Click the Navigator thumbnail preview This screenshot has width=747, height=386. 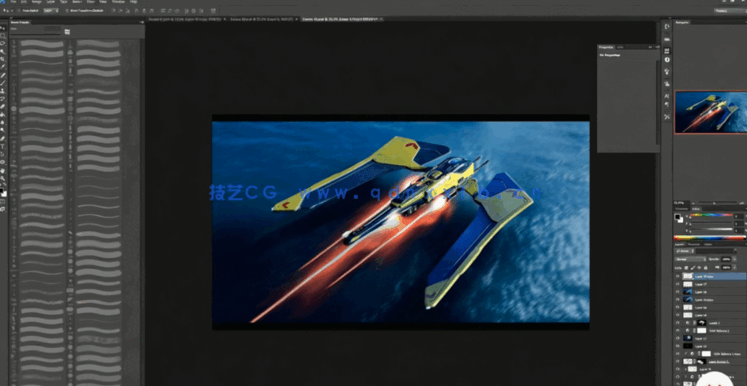pyautogui.click(x=711, y=112)
